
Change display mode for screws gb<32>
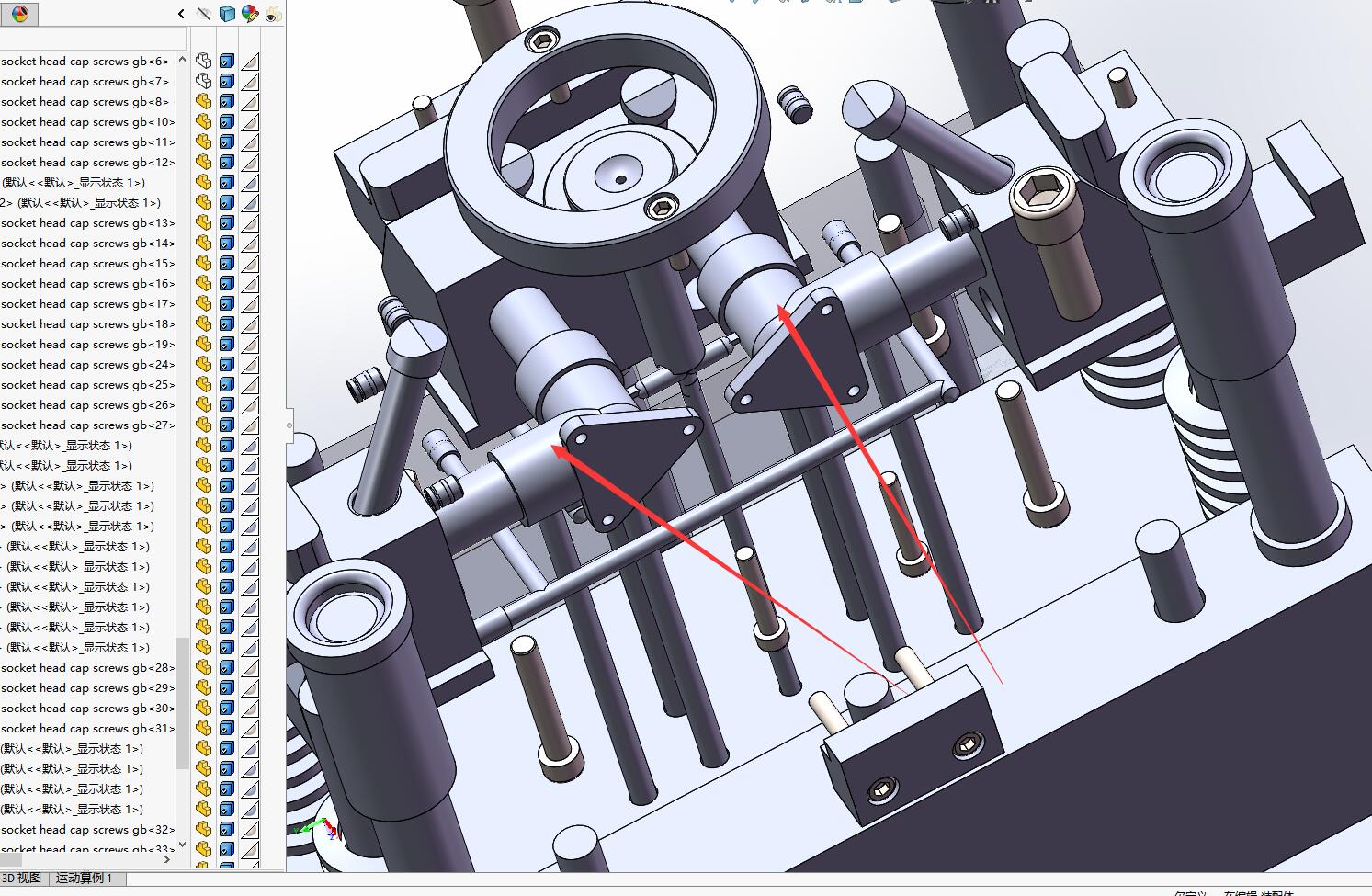(227, 830)
